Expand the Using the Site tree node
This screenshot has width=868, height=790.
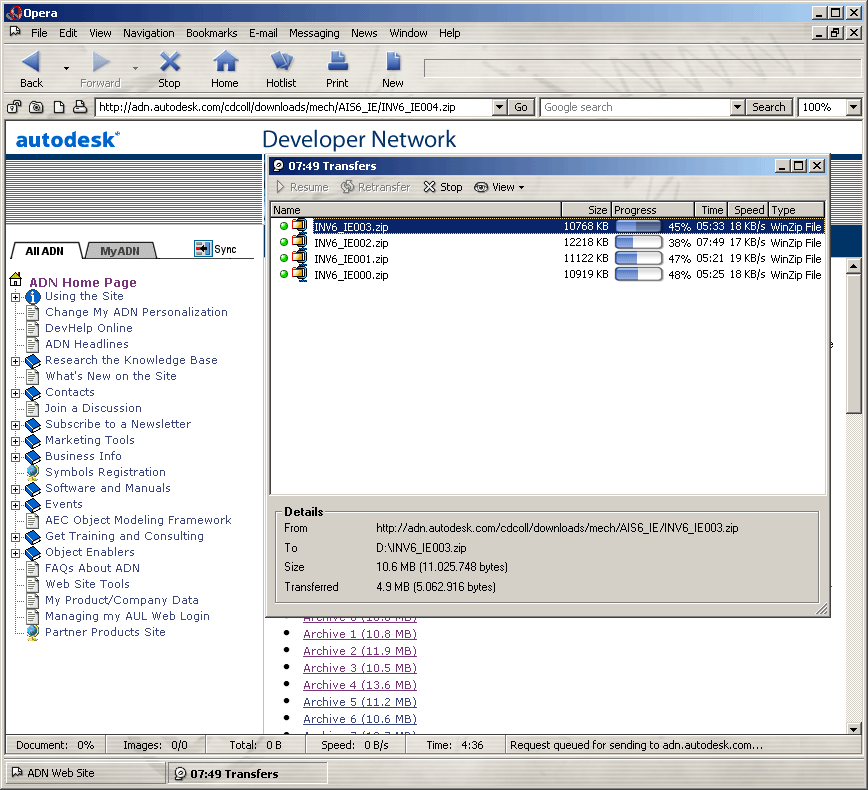point(16,297)
